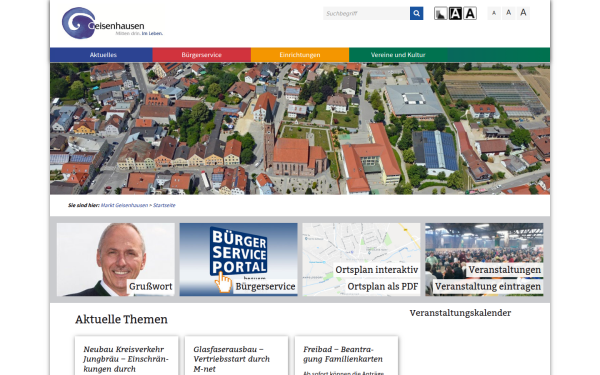
Task: Click the Veranstaltungskalender heading
Action: [460, 313]
